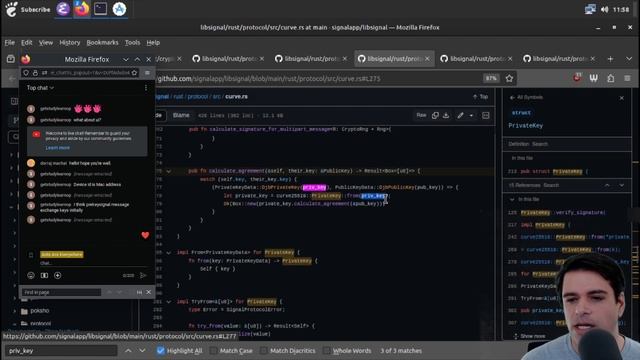Collapse the impl TryFrom block chevron

click(x=169, y=302)
